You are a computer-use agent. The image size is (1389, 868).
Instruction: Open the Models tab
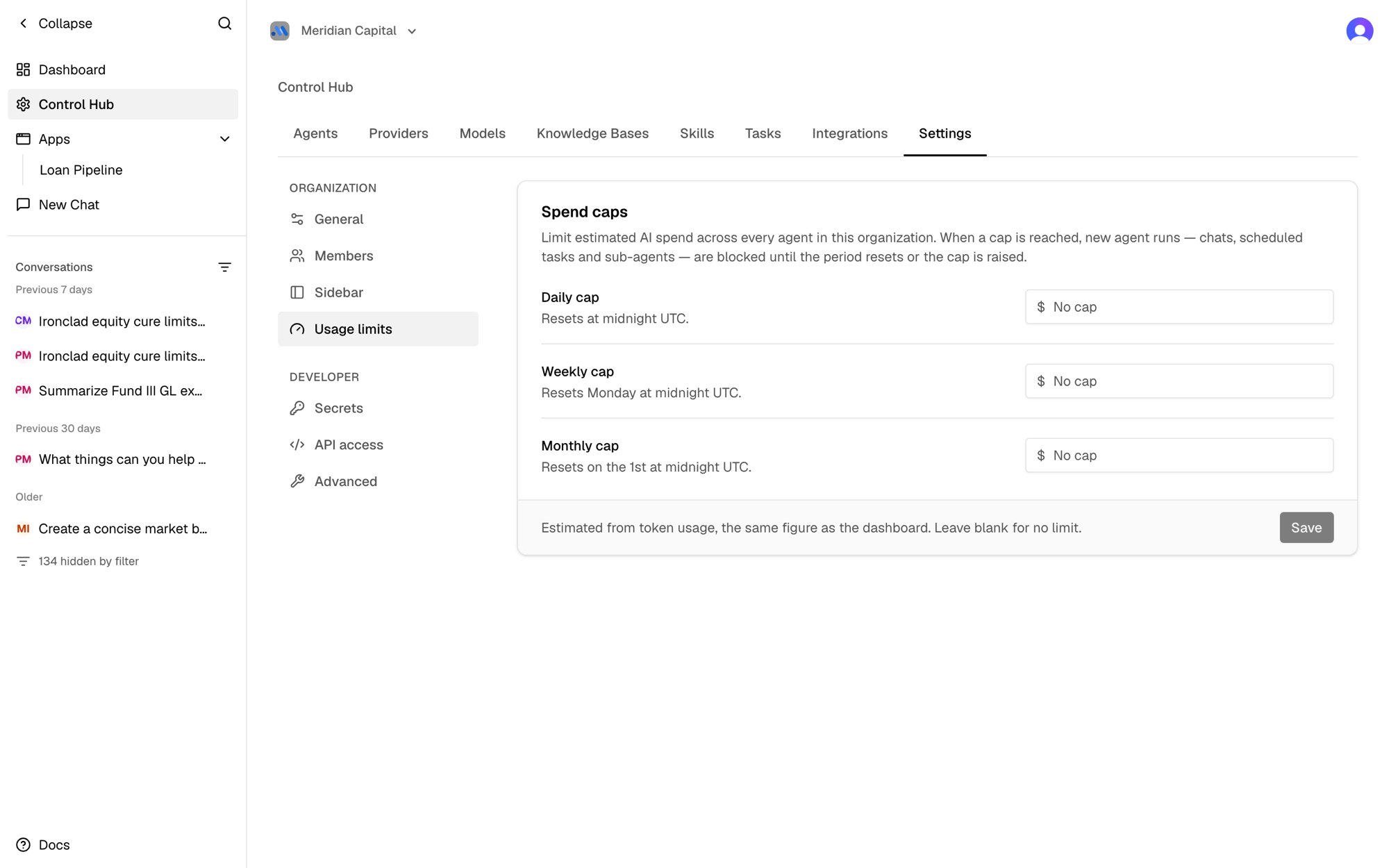(483, 133)
